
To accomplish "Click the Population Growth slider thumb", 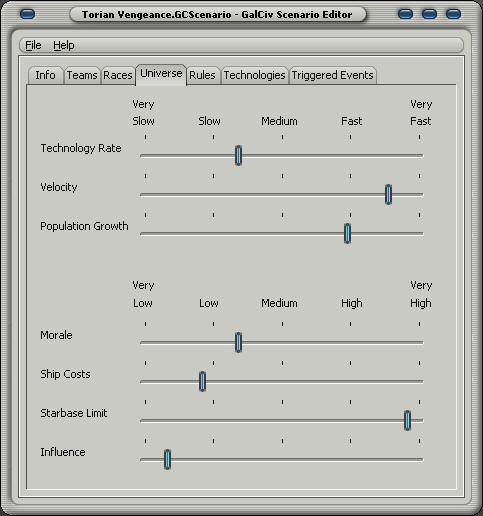I will (347, 233).
